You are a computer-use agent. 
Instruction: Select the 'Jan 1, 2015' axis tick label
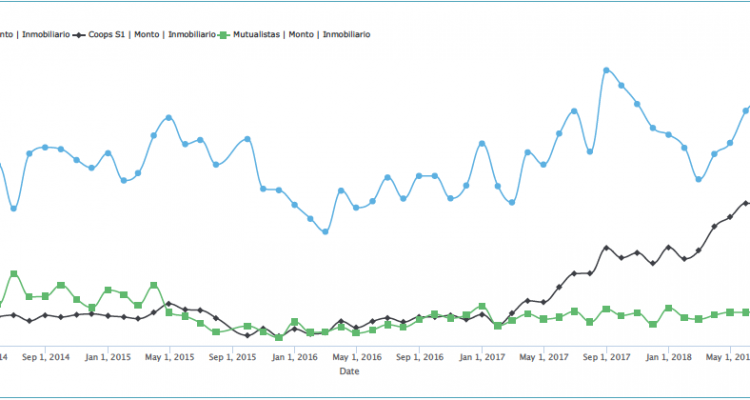(x=108, y=356)
